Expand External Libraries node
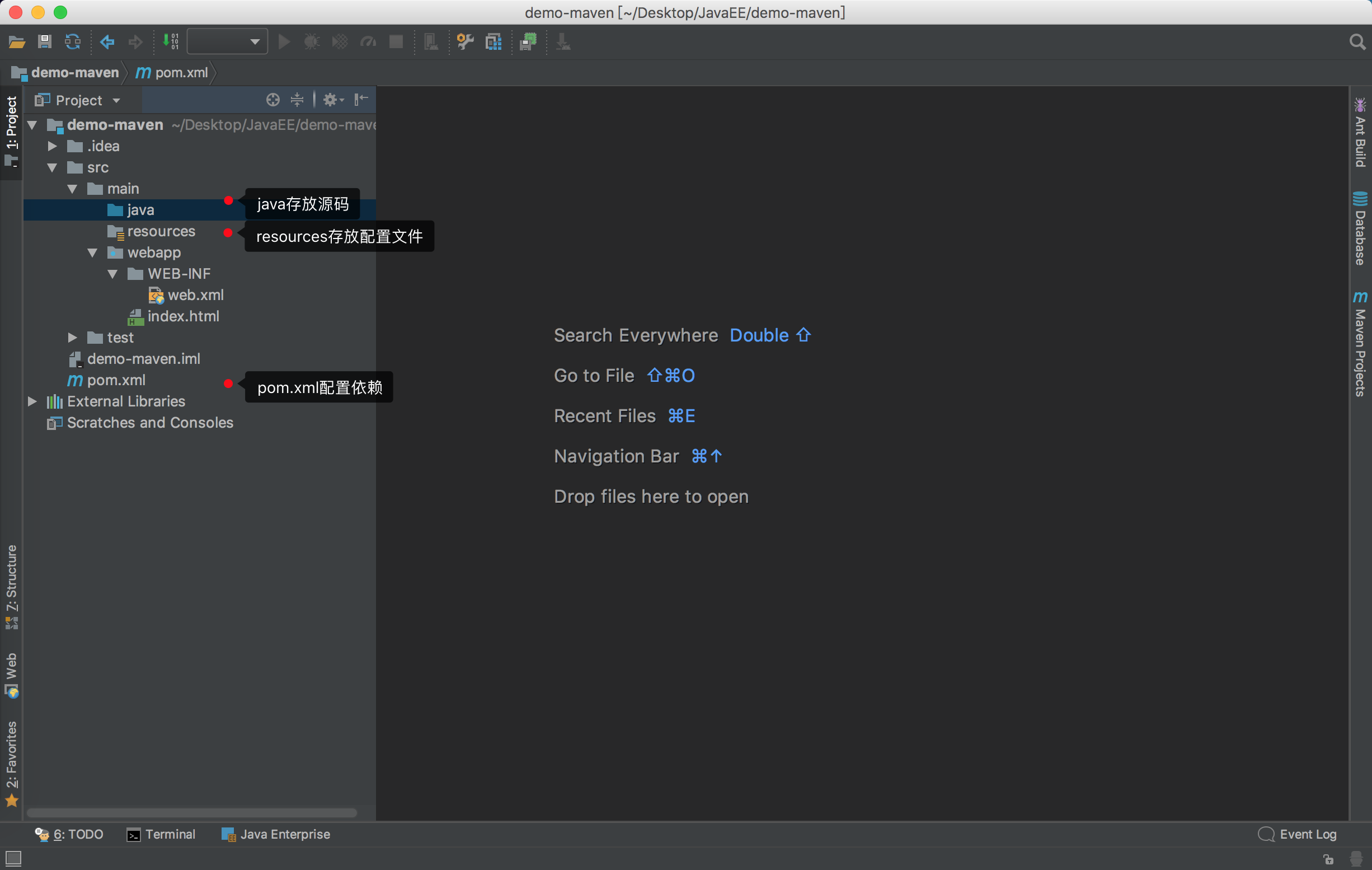This screenshot has height=870, width=1372. tap(32, 401)
